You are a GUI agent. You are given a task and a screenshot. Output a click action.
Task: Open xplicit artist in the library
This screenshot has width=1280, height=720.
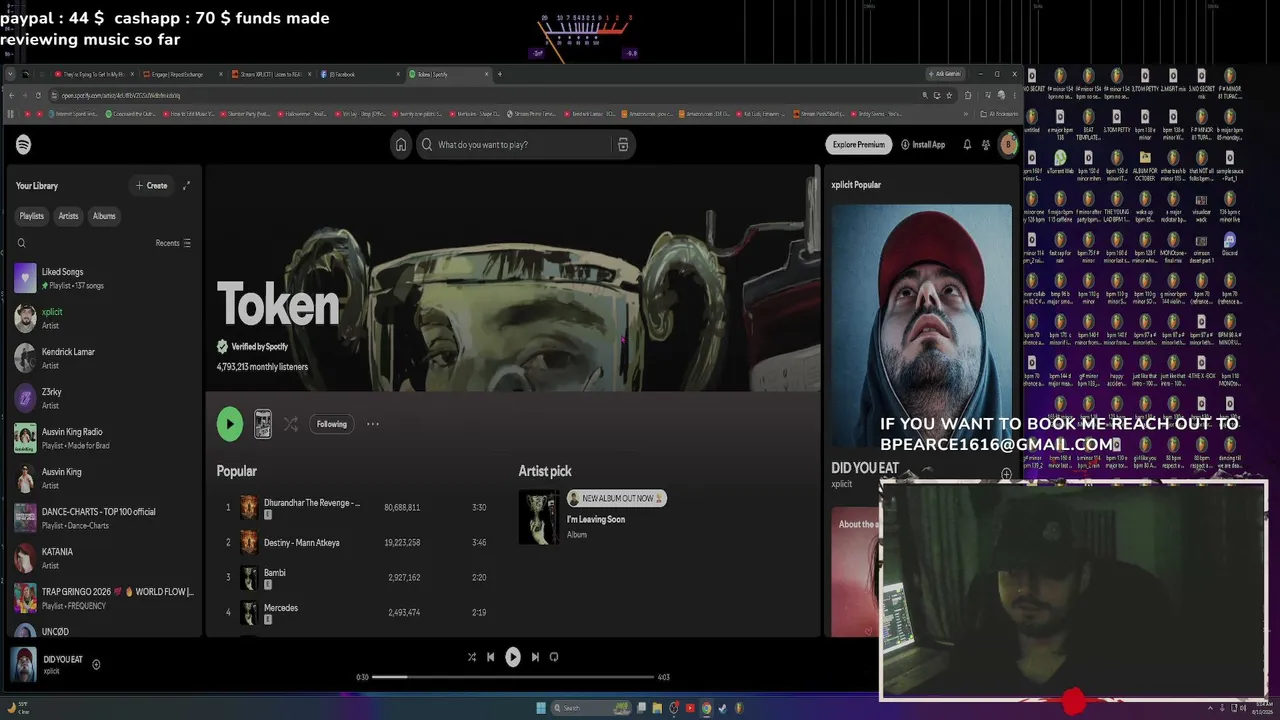click(x=105, y=318)
